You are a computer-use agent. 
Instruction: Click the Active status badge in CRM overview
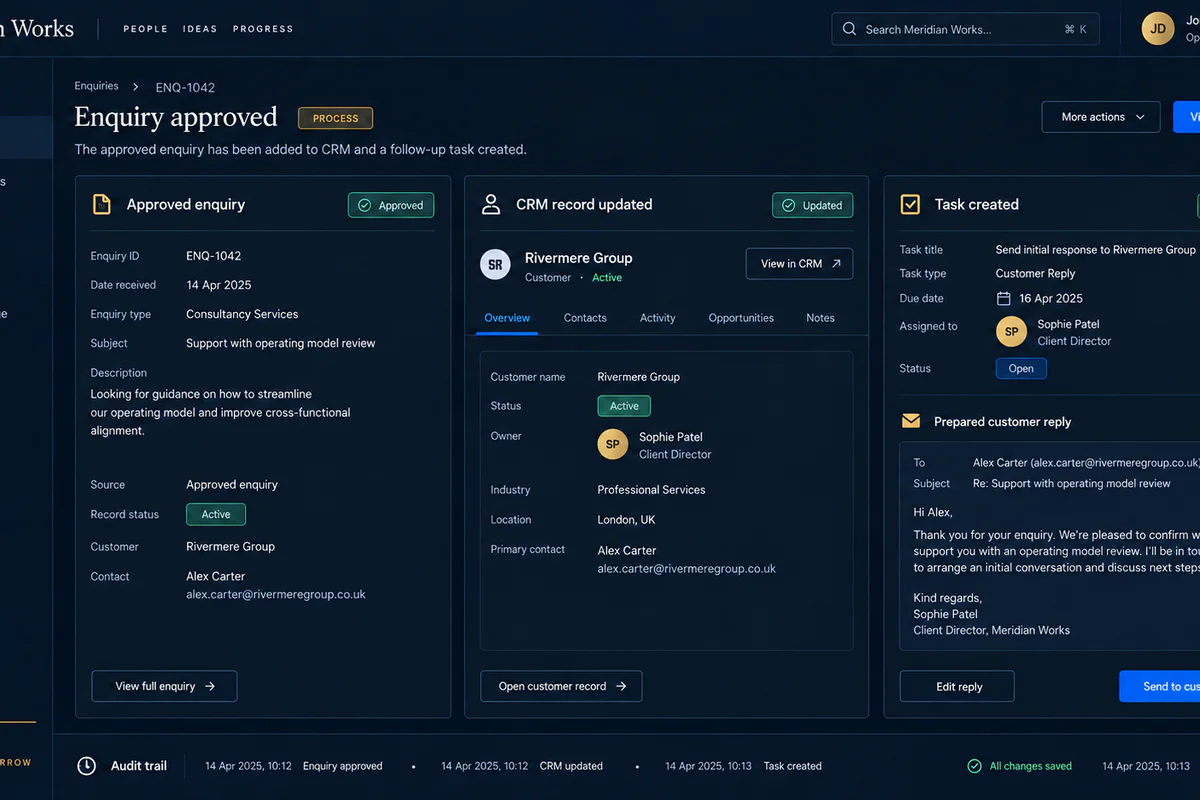click(x=624, y=406)
